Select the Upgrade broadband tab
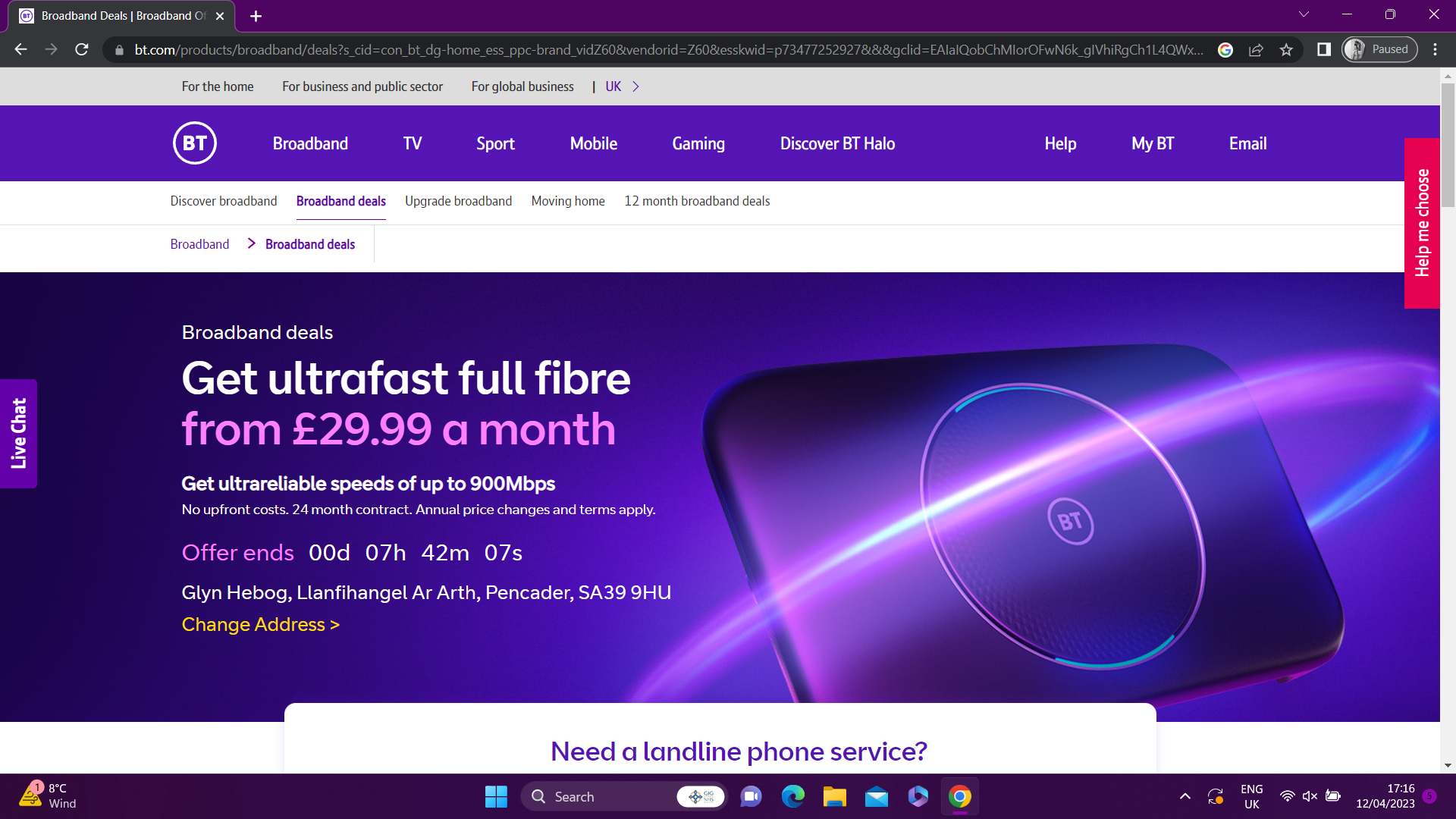The height and width of the screenshot is (819, 1456). coord(458,201)
